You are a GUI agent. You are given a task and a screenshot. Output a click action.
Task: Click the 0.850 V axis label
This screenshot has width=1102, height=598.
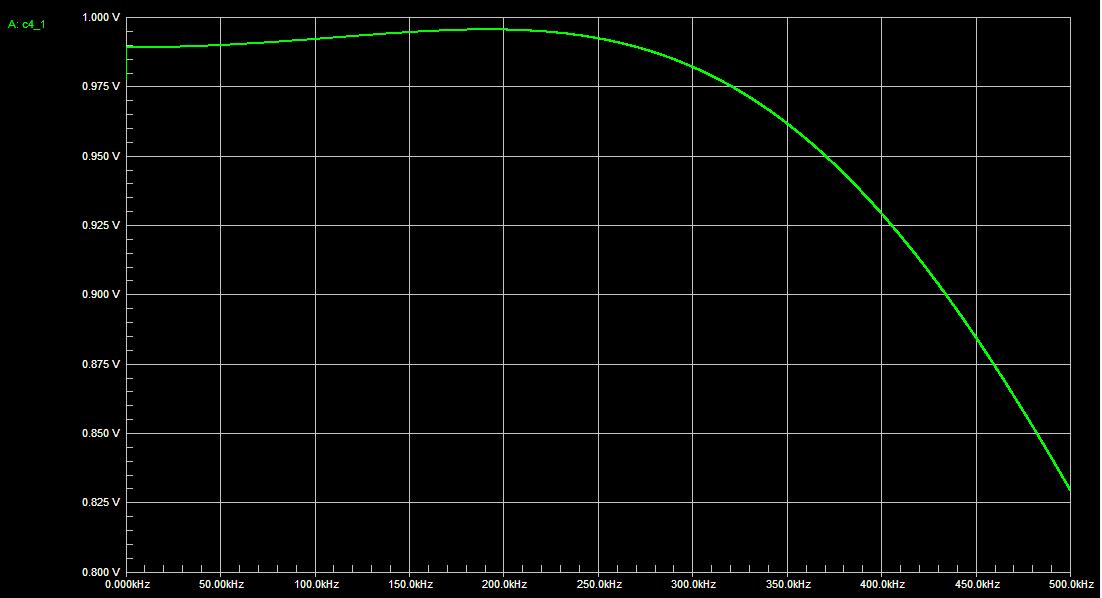[101, 432]
